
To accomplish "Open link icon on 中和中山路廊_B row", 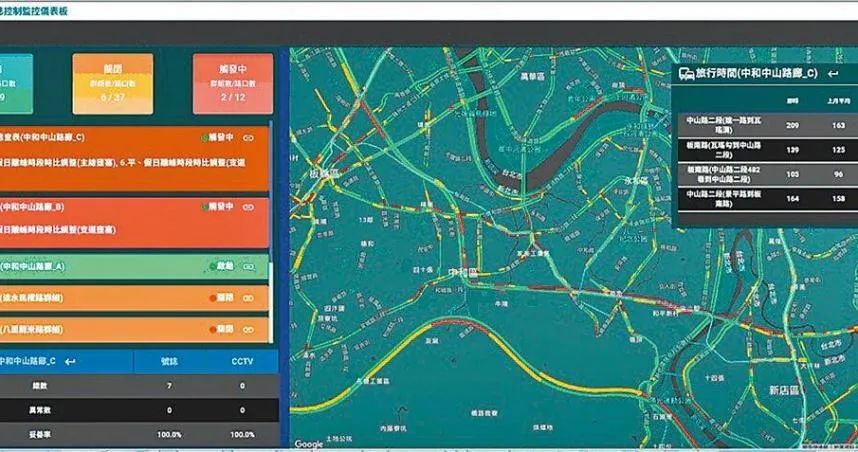I will click(x=248, y=207).
